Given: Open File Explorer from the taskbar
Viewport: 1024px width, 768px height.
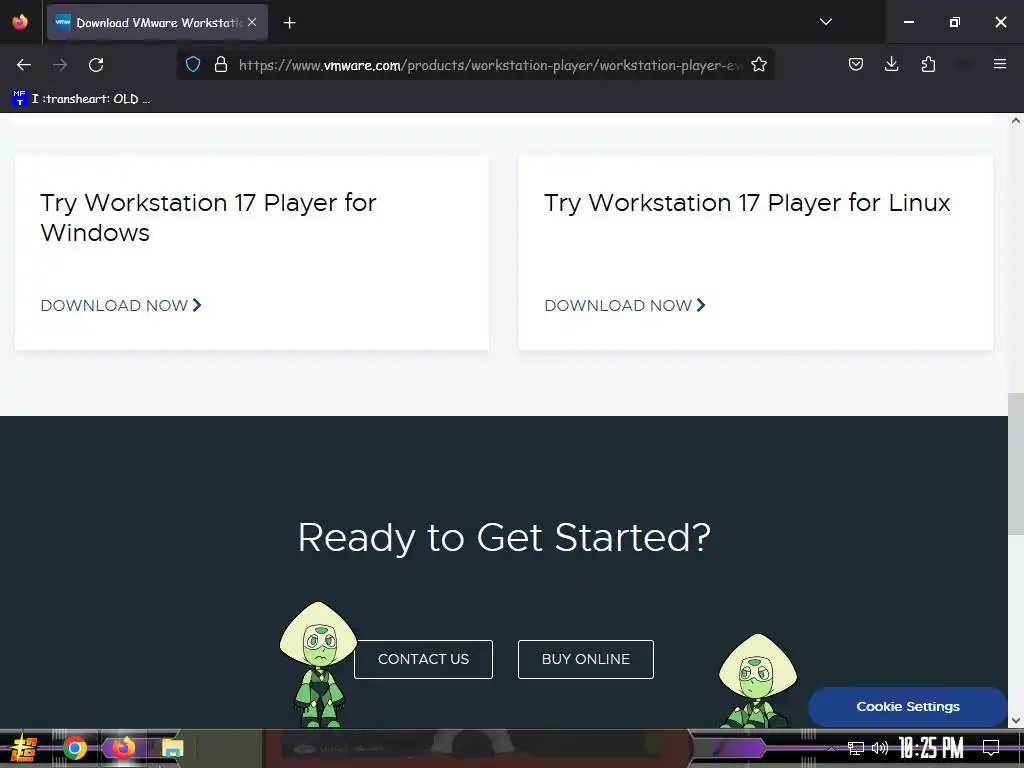Looking at the screenshot, I should tap(172, 748).
